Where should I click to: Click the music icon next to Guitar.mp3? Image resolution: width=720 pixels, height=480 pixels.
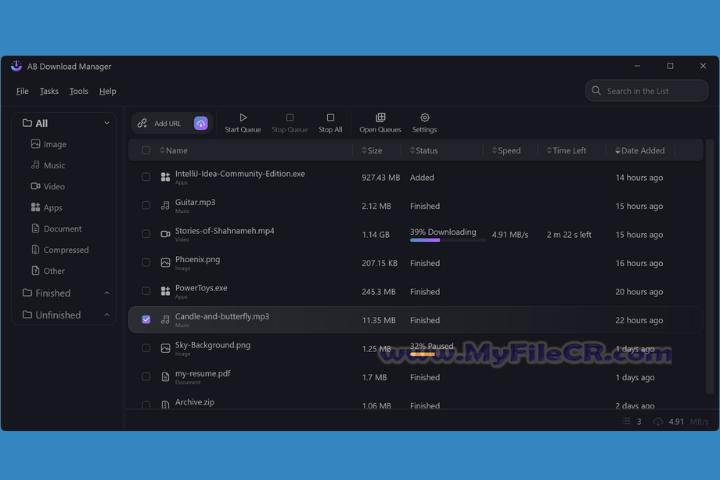point(165,206)
